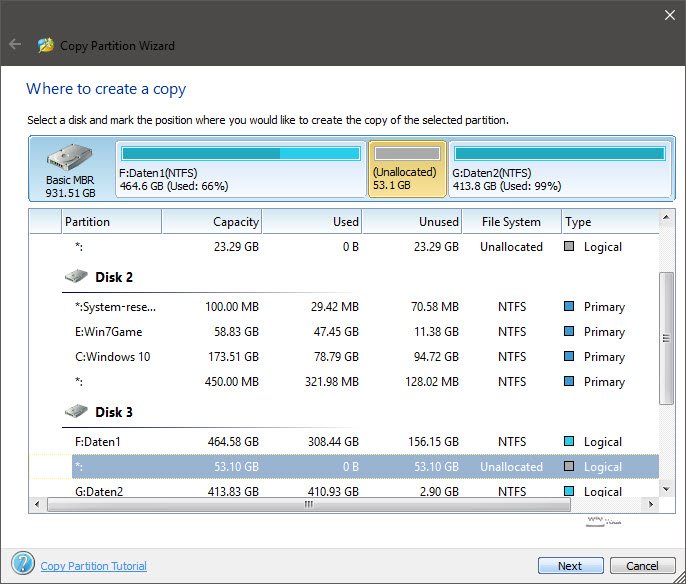The width and height of the screenshot is (686, 584).
Task: Sort by the File System column header
Action: pos(510,222)
